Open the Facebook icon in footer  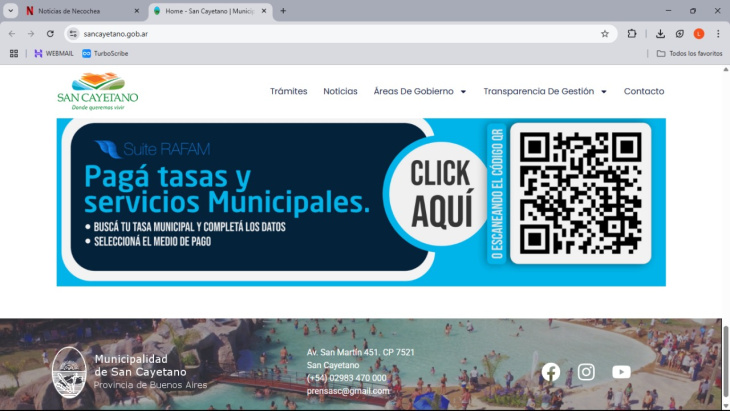551,372
